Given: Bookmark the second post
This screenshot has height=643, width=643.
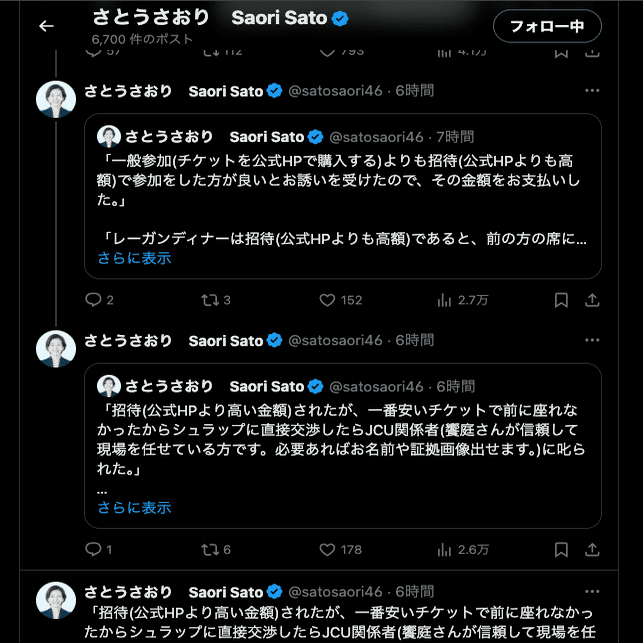Looking at the screenshot, I should pyautogui.click(x=562, y=549).
